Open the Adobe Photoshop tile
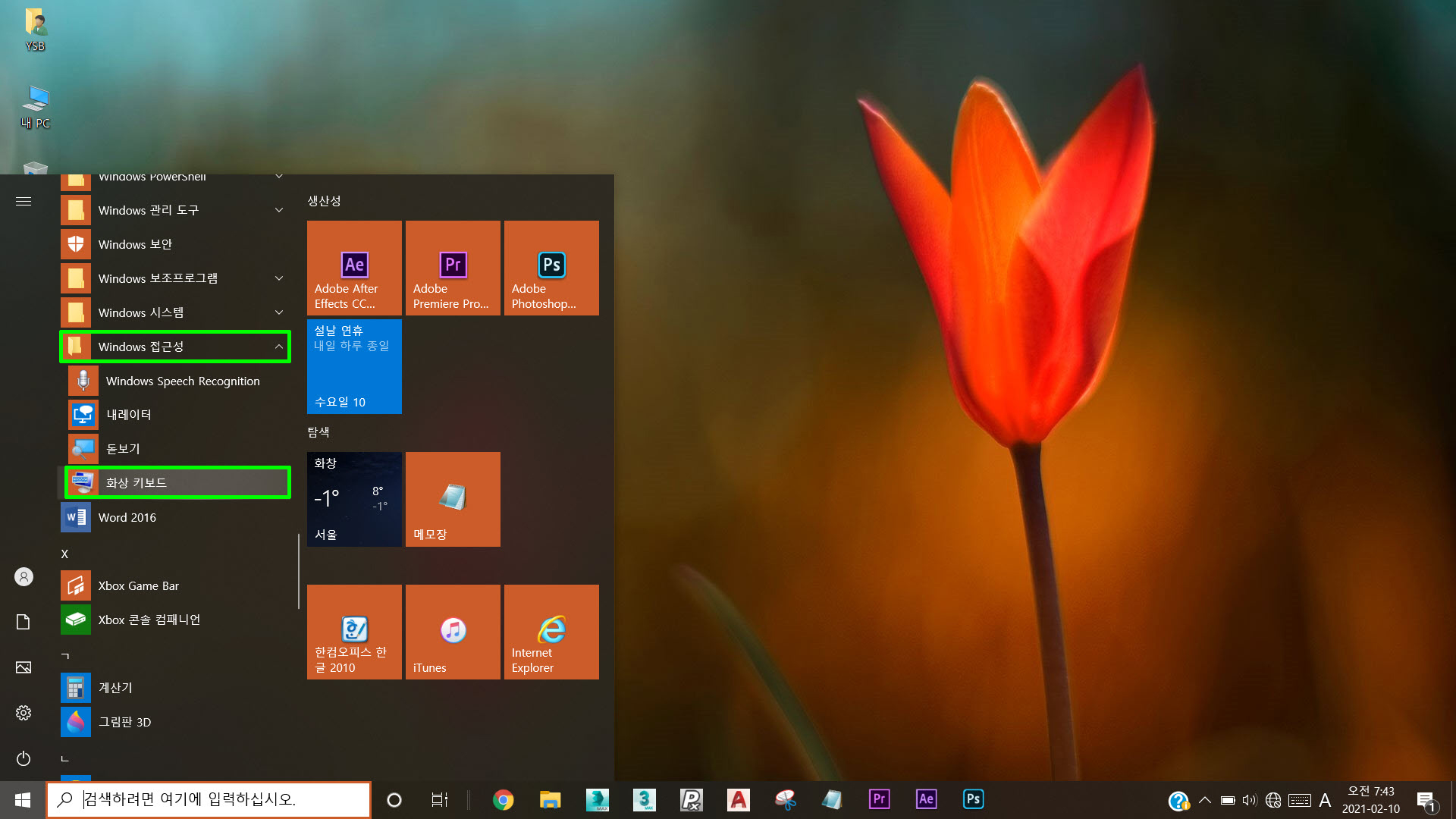This screenshot has height=819, width=1456. (551, 268)
